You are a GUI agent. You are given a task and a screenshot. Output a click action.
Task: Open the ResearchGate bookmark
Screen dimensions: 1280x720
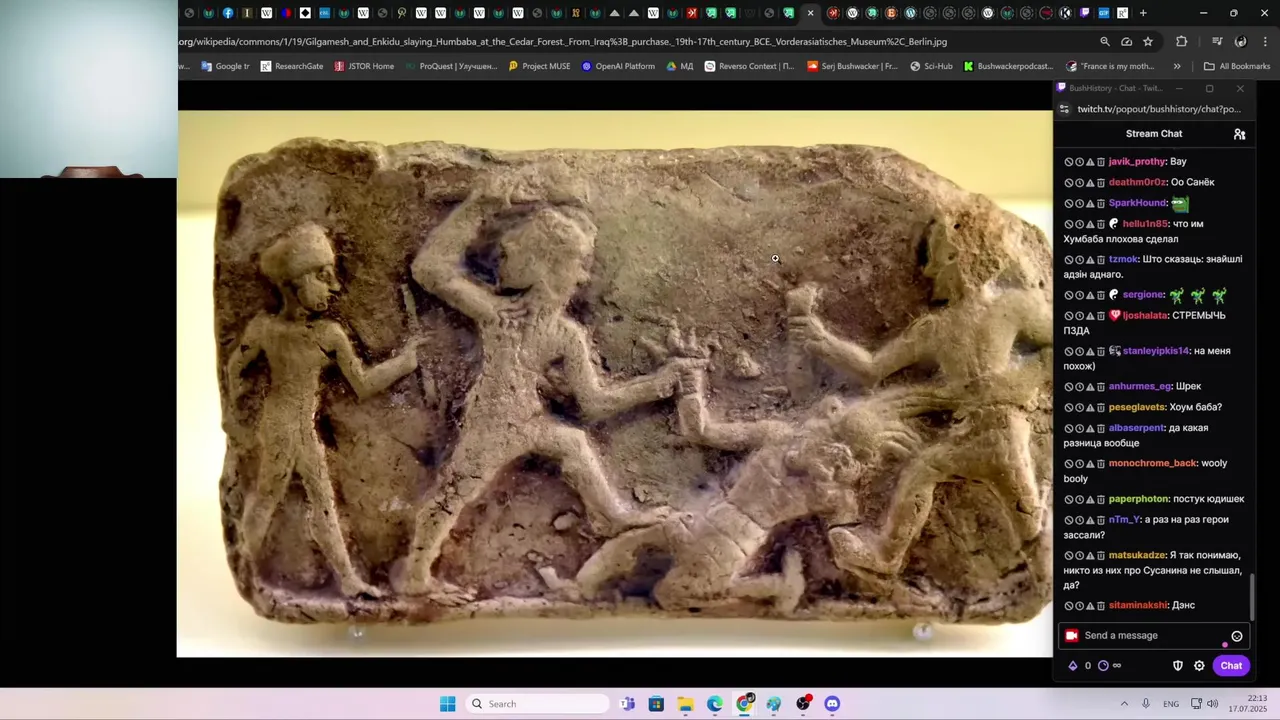coord(292,67)
